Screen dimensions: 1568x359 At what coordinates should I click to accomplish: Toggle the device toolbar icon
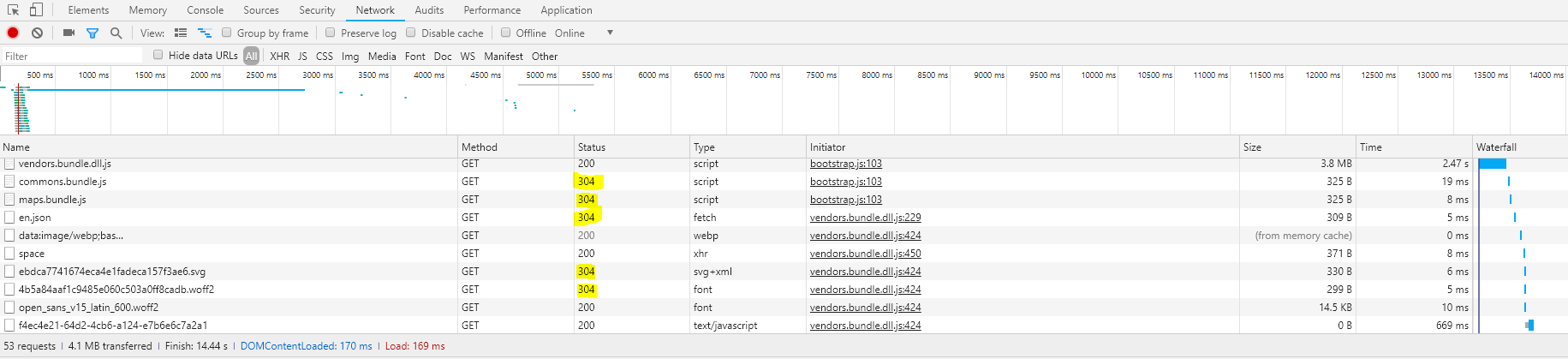coord(36,10)
